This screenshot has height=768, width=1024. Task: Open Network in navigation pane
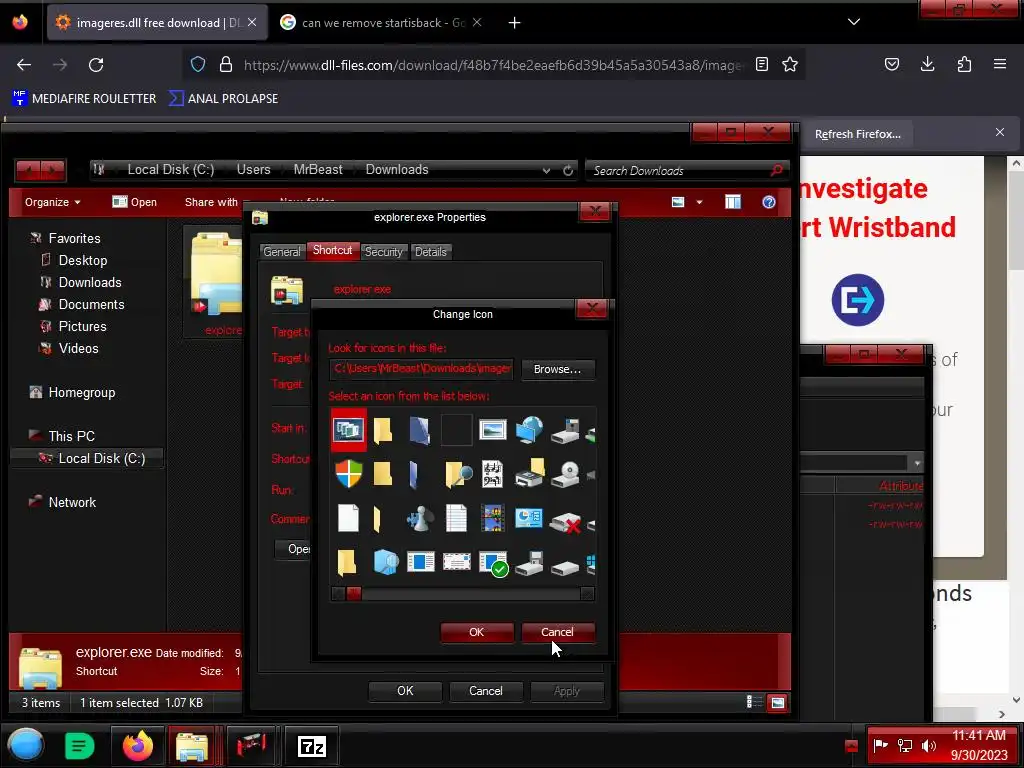tap(72, 502)
